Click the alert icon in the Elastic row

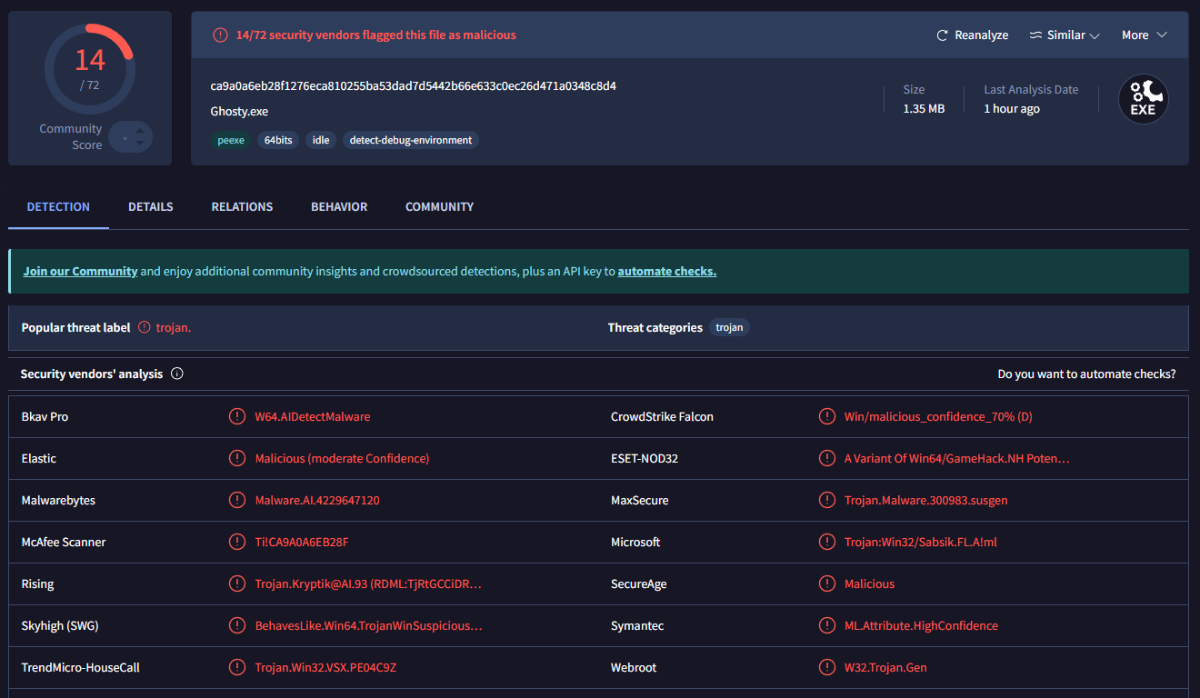pyautogui.click(x=237, y=458)
